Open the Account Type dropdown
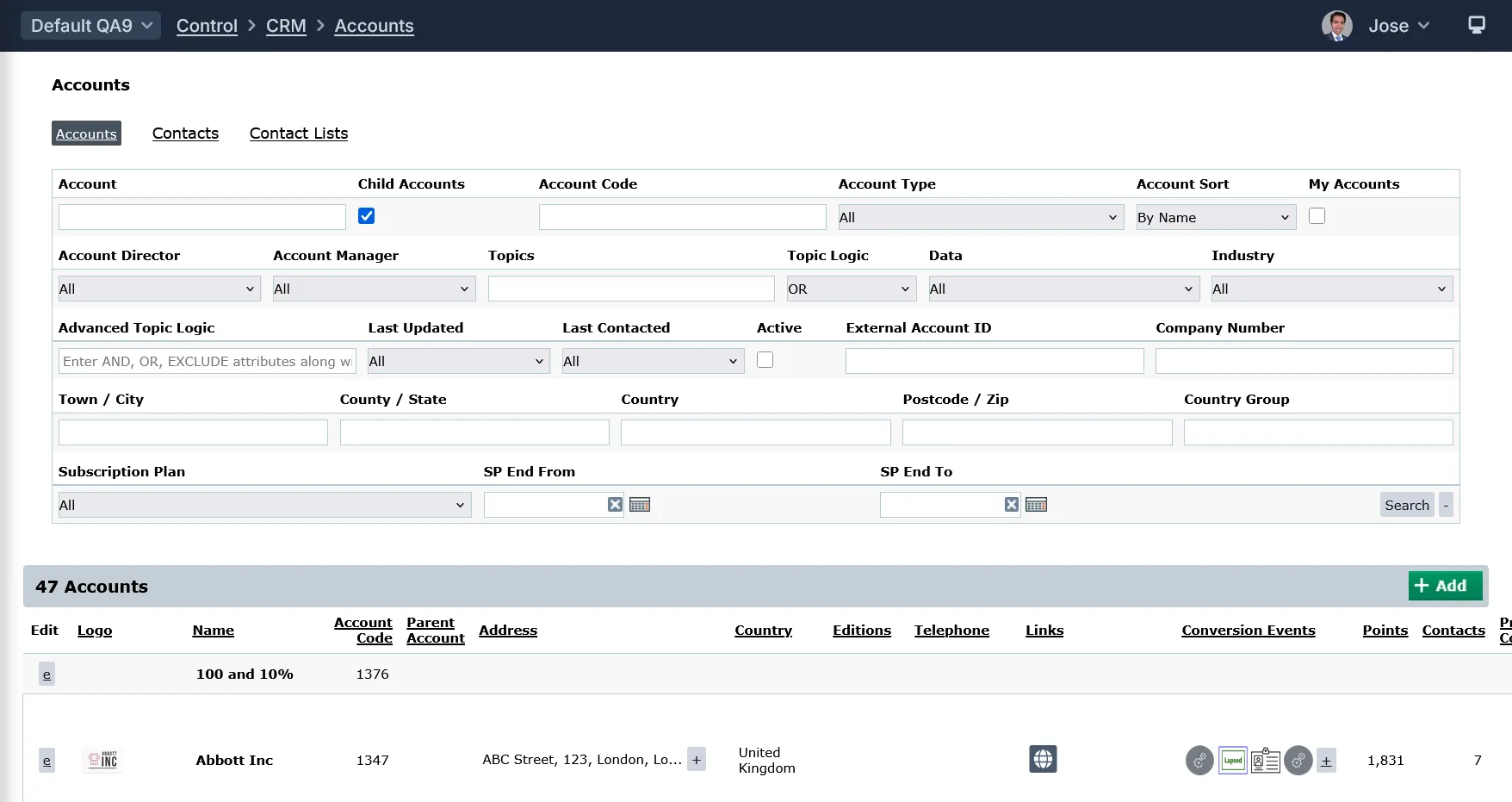1512x802 pixels. (x=981, y=217)
